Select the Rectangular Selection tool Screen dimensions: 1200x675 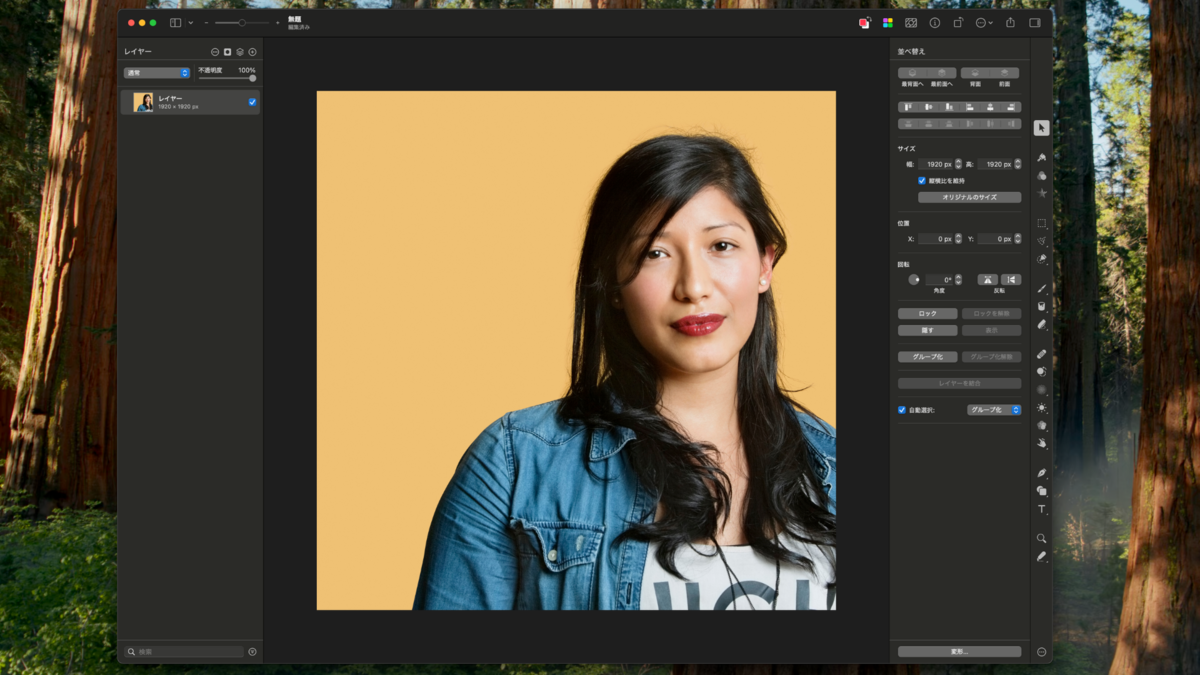pyautogui.click(x=1041, y=223)
